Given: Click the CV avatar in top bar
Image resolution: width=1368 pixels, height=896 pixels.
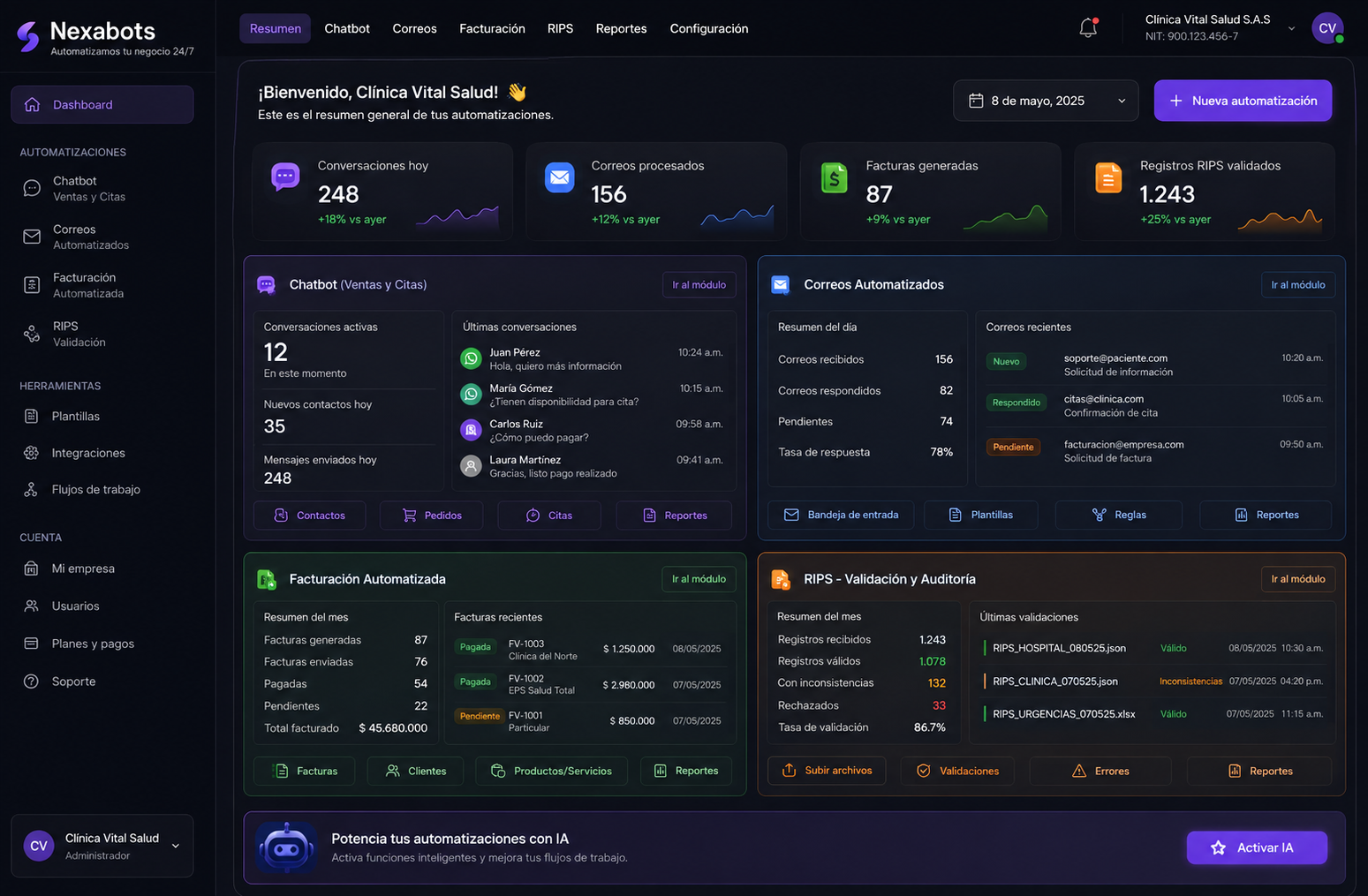Looking at the screenshot, I should pos(1327,28).
